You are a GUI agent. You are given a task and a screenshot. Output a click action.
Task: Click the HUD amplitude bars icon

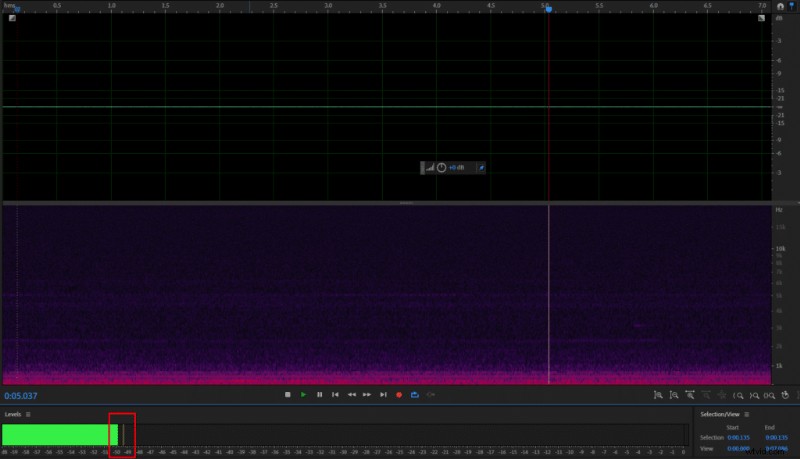click(x=430, y=168)
